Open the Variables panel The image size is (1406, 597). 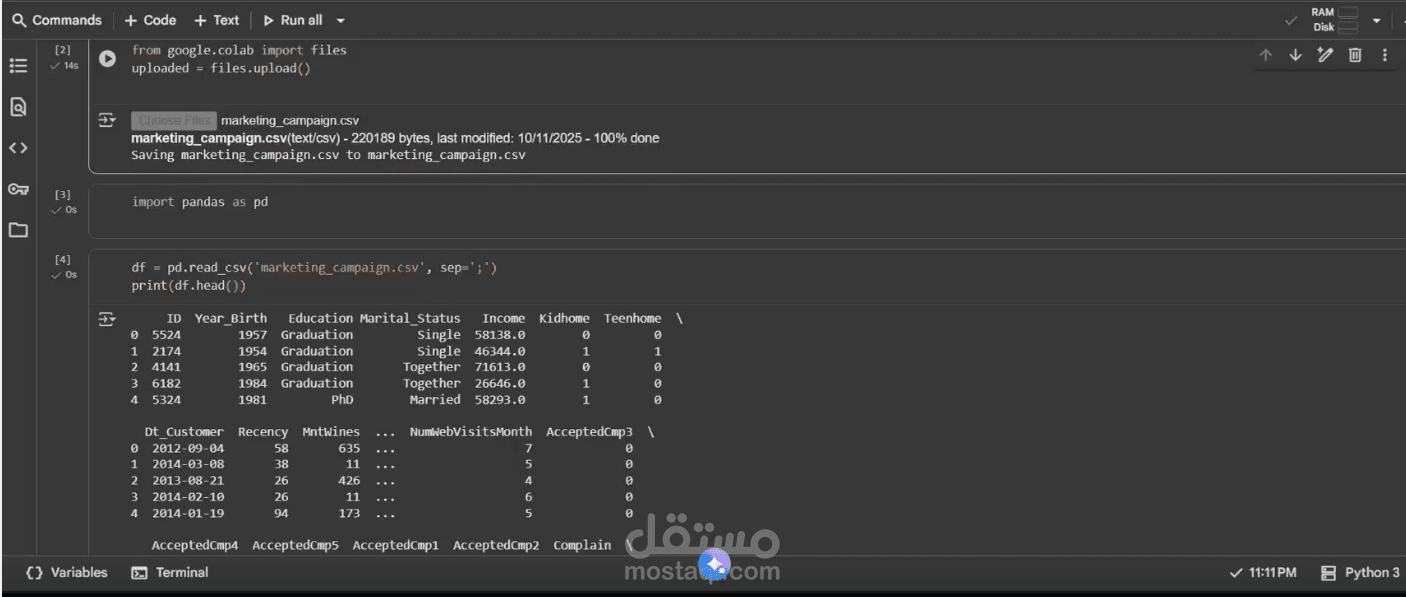[67, 573]
